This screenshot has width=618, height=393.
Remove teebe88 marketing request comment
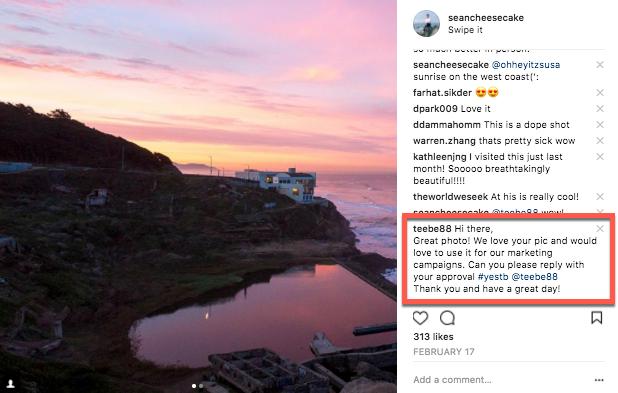point(600,229)
